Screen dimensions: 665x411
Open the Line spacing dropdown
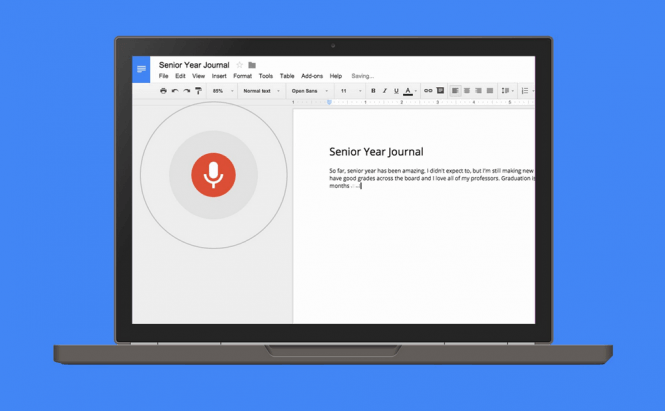(507, 91)
